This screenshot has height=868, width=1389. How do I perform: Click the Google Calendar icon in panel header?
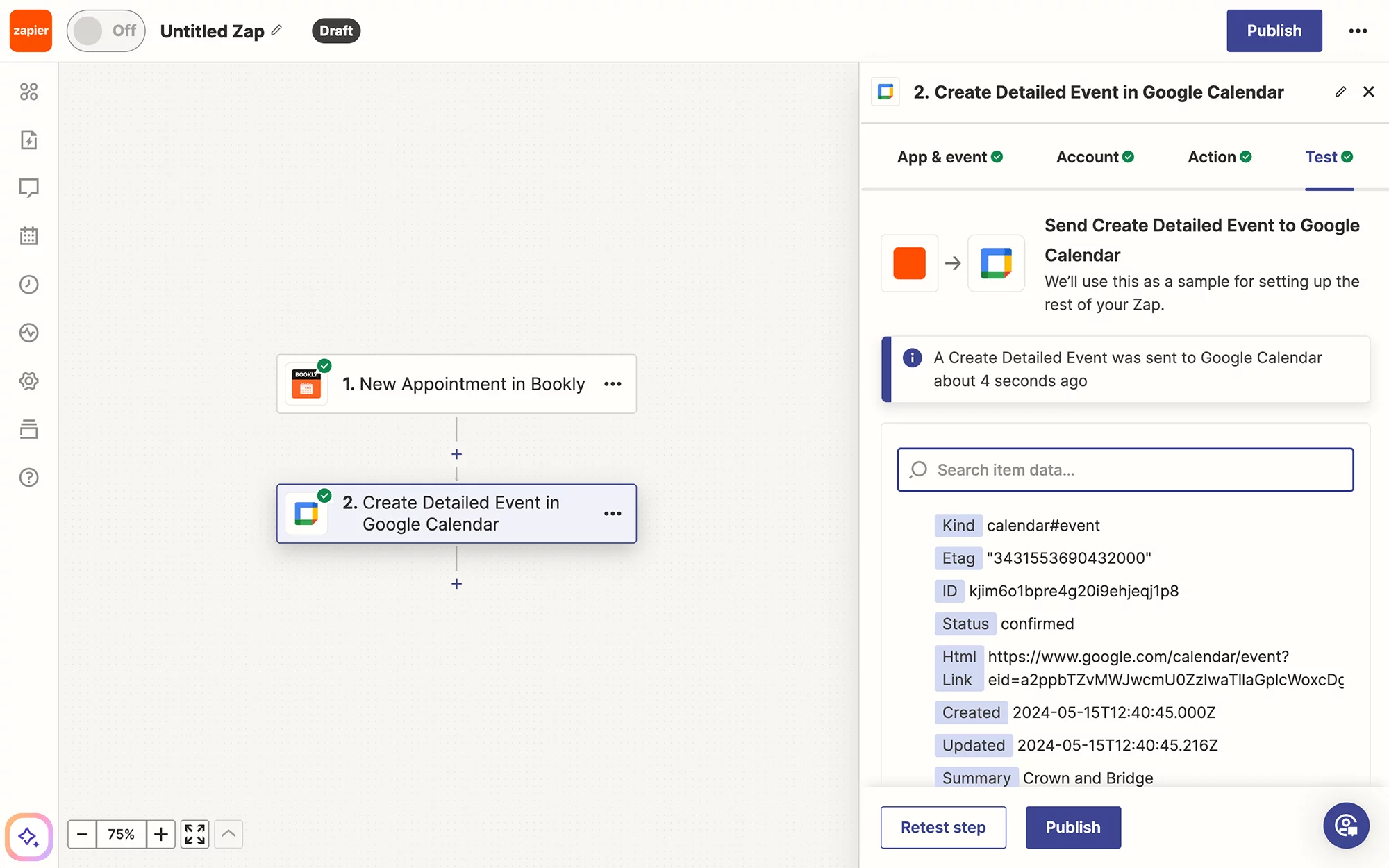885,92
